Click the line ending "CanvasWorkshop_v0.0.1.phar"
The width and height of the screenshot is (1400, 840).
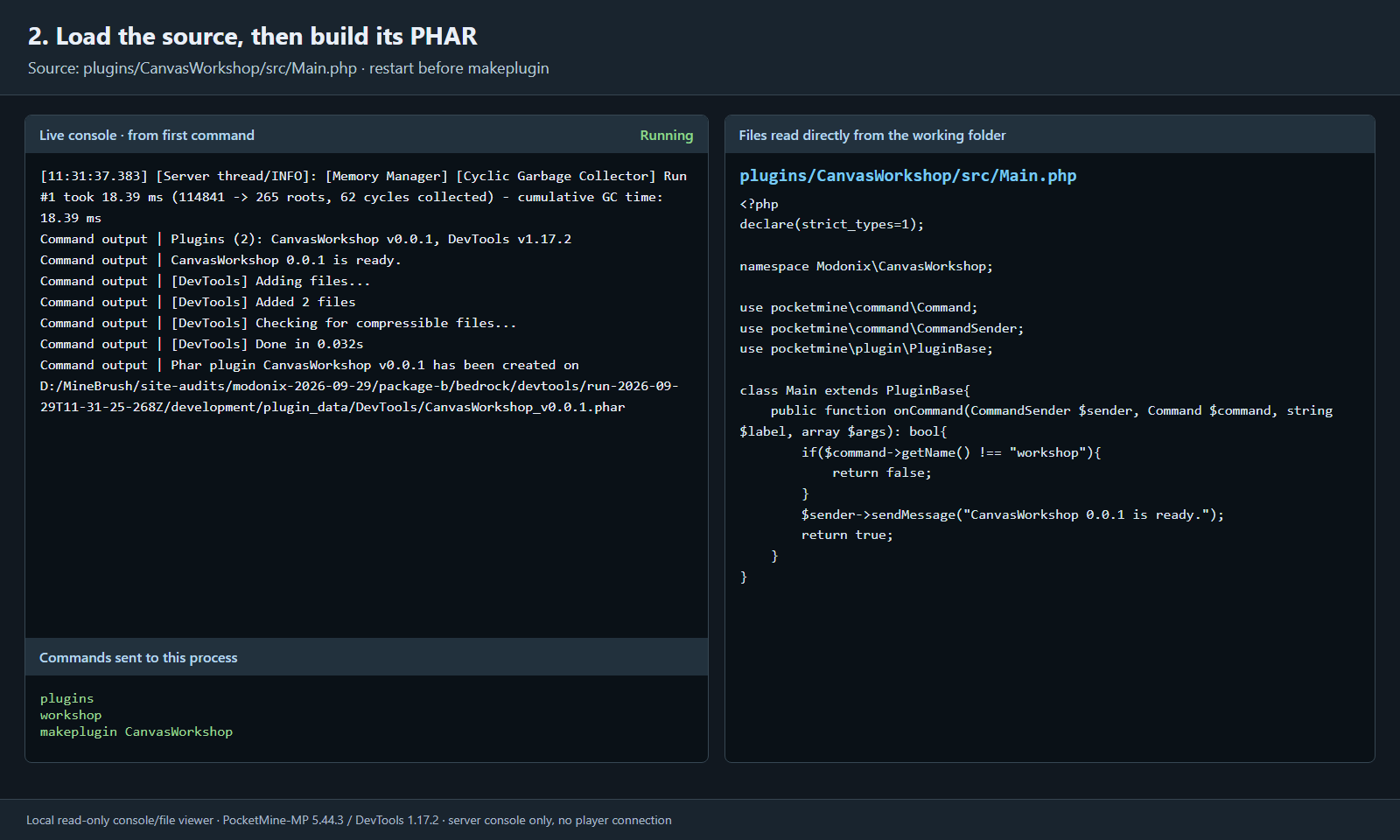click(x=332, y=407)
